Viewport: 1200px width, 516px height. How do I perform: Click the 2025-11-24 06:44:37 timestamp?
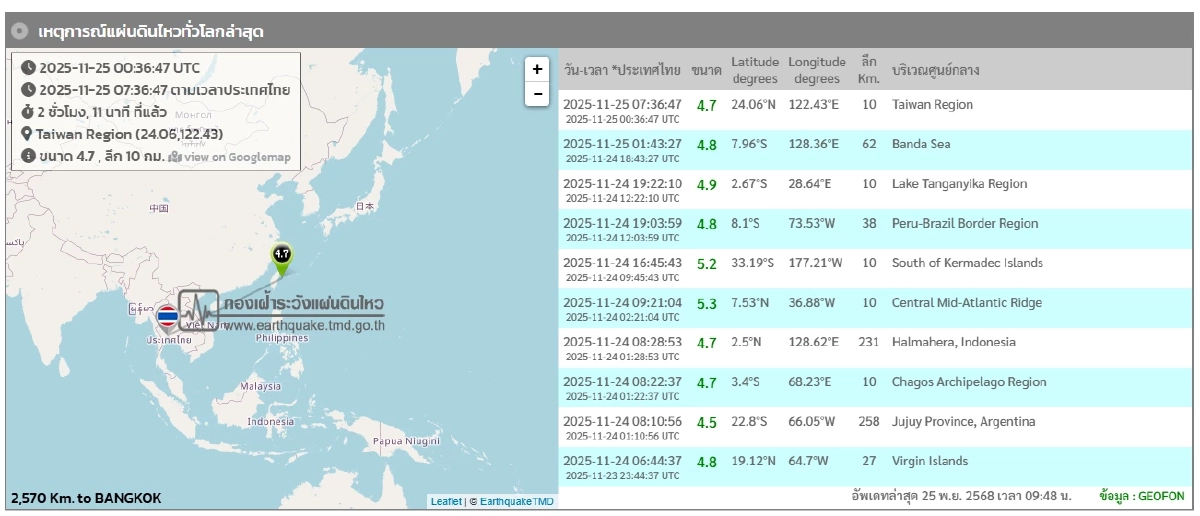click(622, 461)
